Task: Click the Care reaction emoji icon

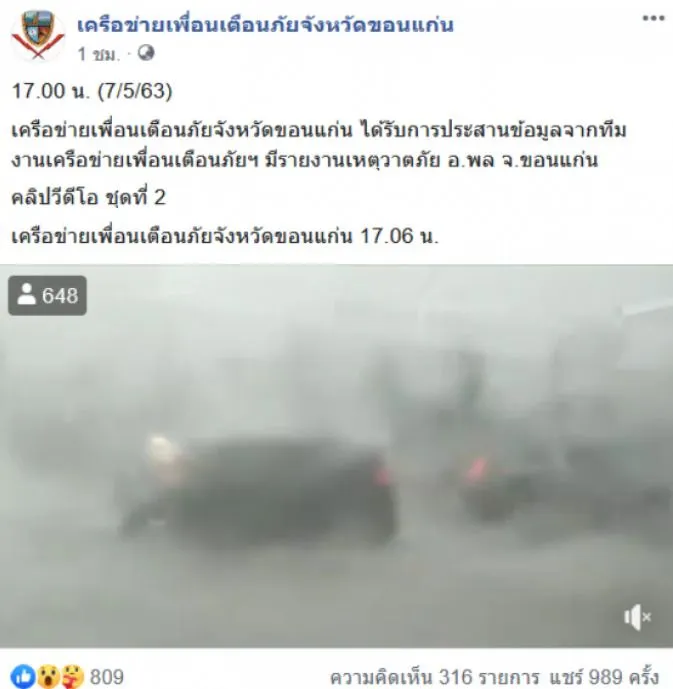Action: pyautogui.click(x=72, y=676)
